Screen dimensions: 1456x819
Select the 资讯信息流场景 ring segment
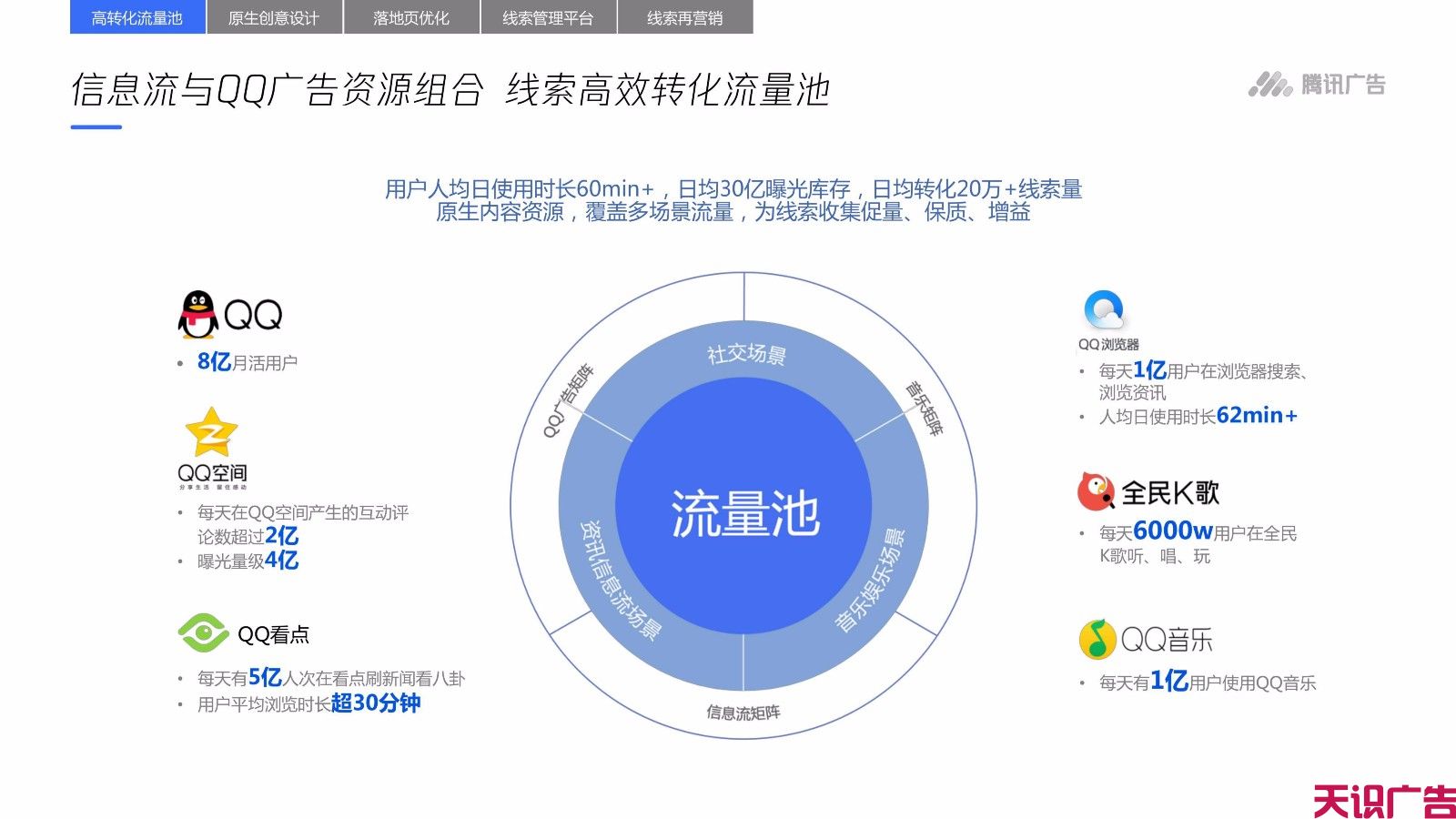[621, 580]
